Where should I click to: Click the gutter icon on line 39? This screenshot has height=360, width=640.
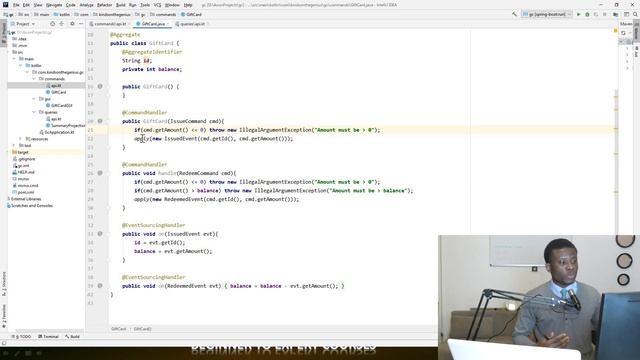100,286
